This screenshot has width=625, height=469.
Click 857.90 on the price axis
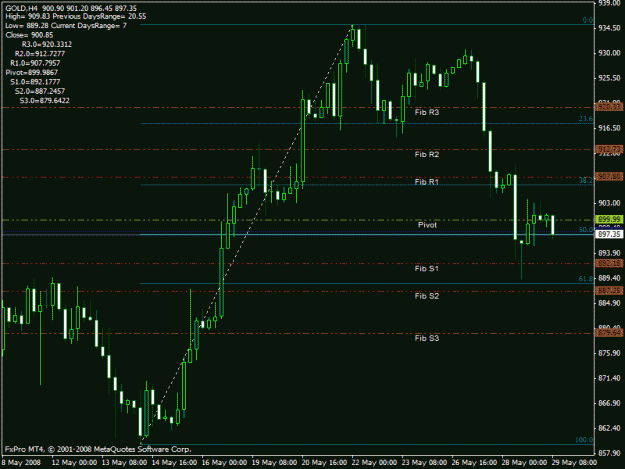click(x=609, y=453)
